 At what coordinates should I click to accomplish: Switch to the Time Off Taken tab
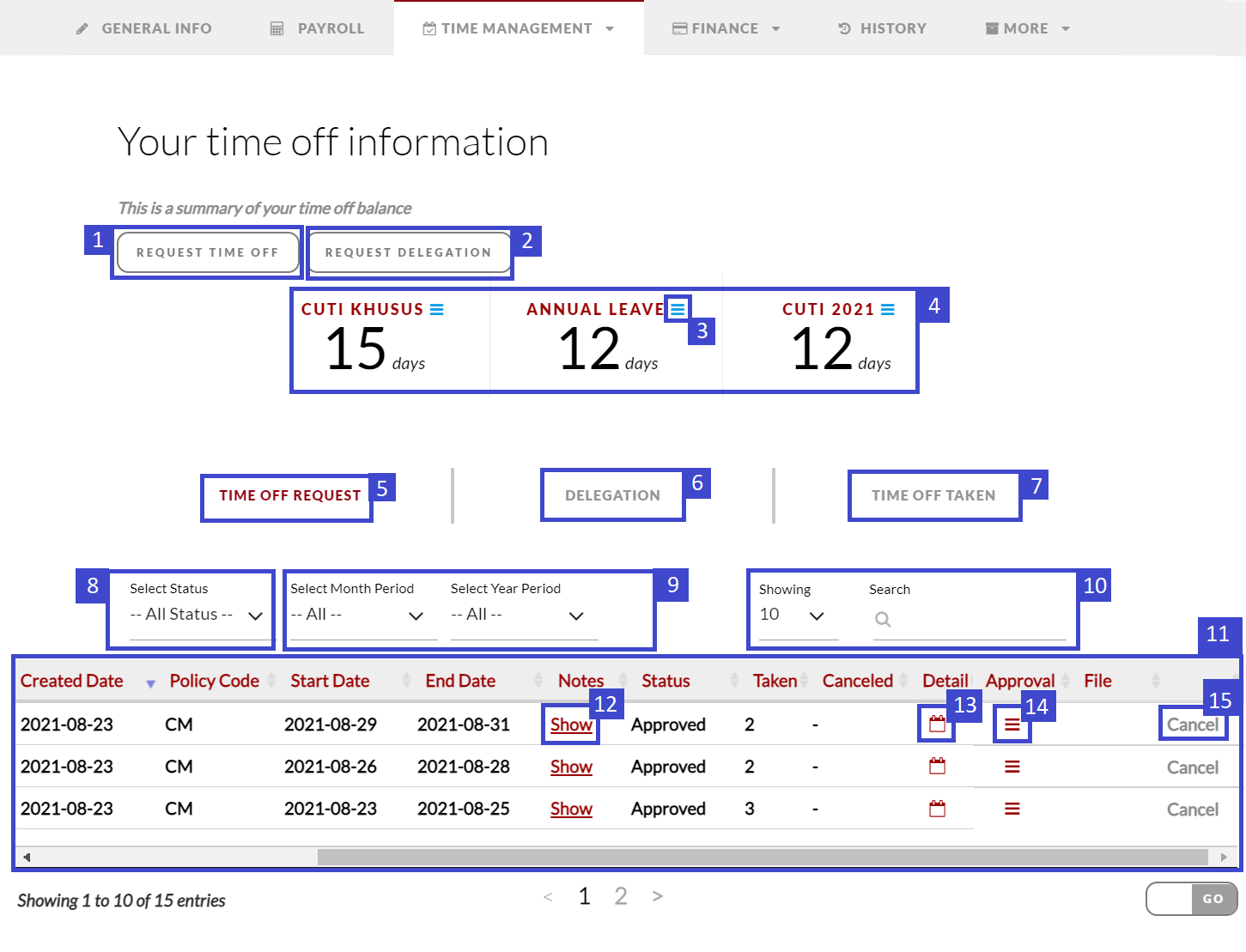pyautogui.click(x=933, y=495)
